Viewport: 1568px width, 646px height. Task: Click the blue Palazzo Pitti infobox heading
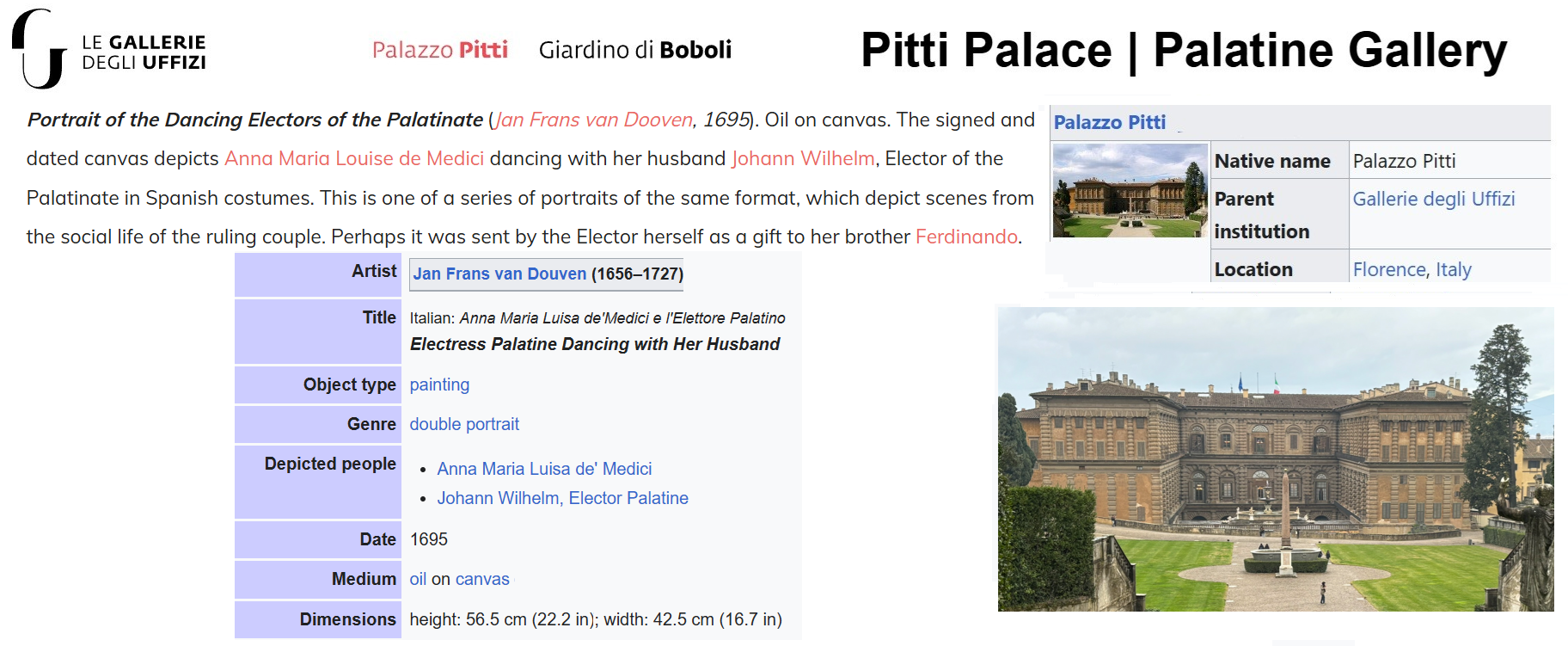point(1109,122)
